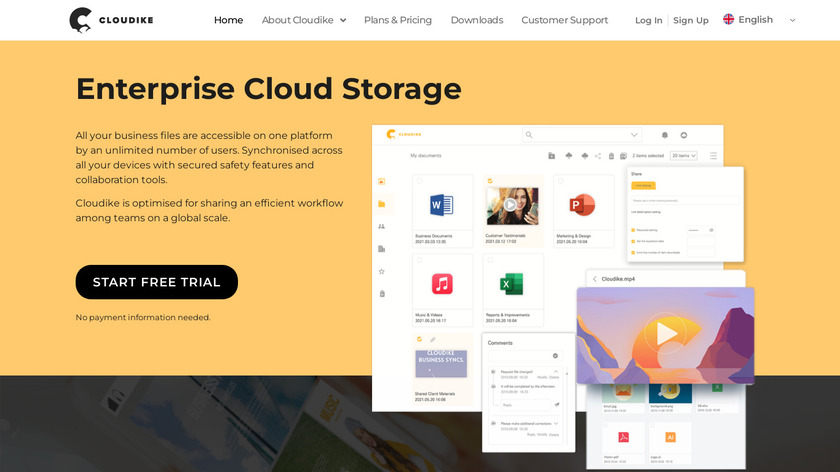The image size is (840, 472).
Task: Click the back arrow beside Cloudike.mp4
Action: pos(595,279)
